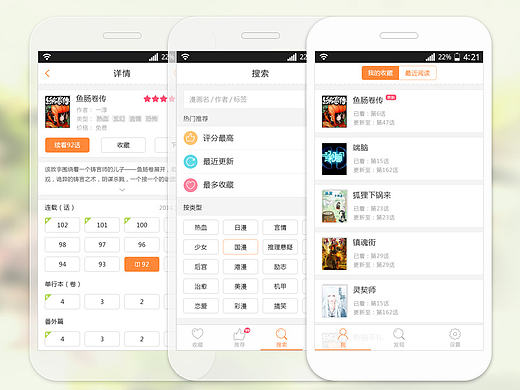Select the 彩漫 genre tag
This screenshot has height=390, width=520.
tap(240, 306)
